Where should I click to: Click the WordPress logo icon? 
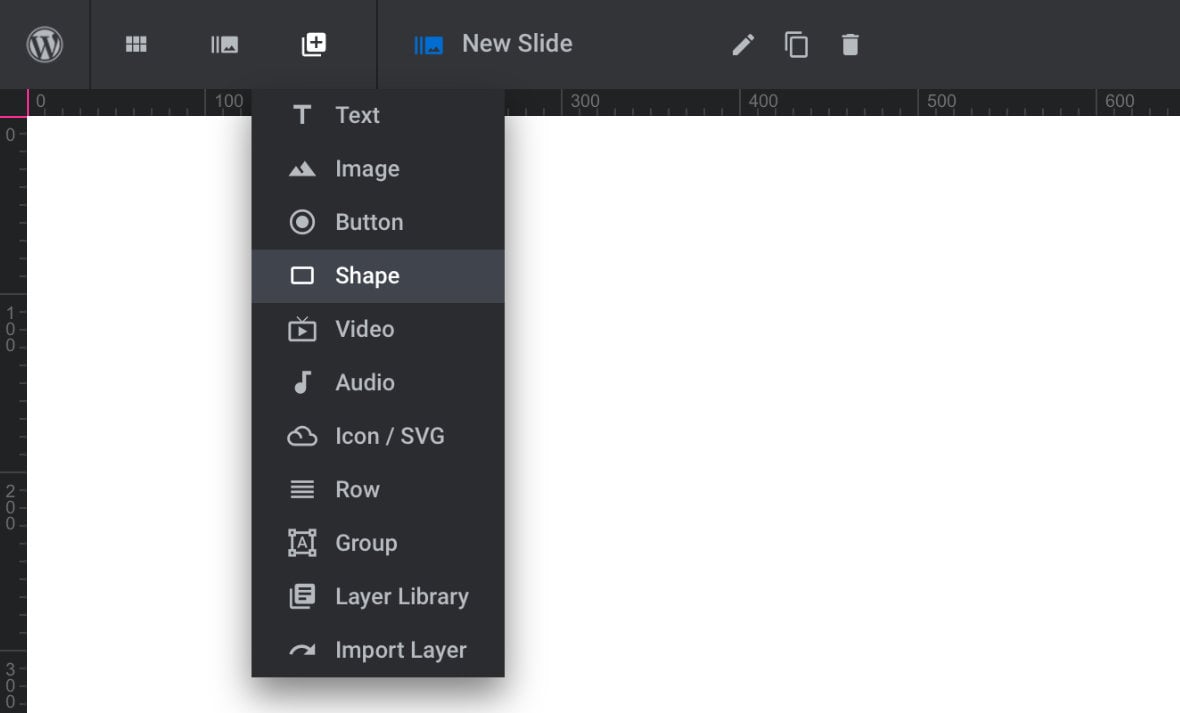(44, 44)
